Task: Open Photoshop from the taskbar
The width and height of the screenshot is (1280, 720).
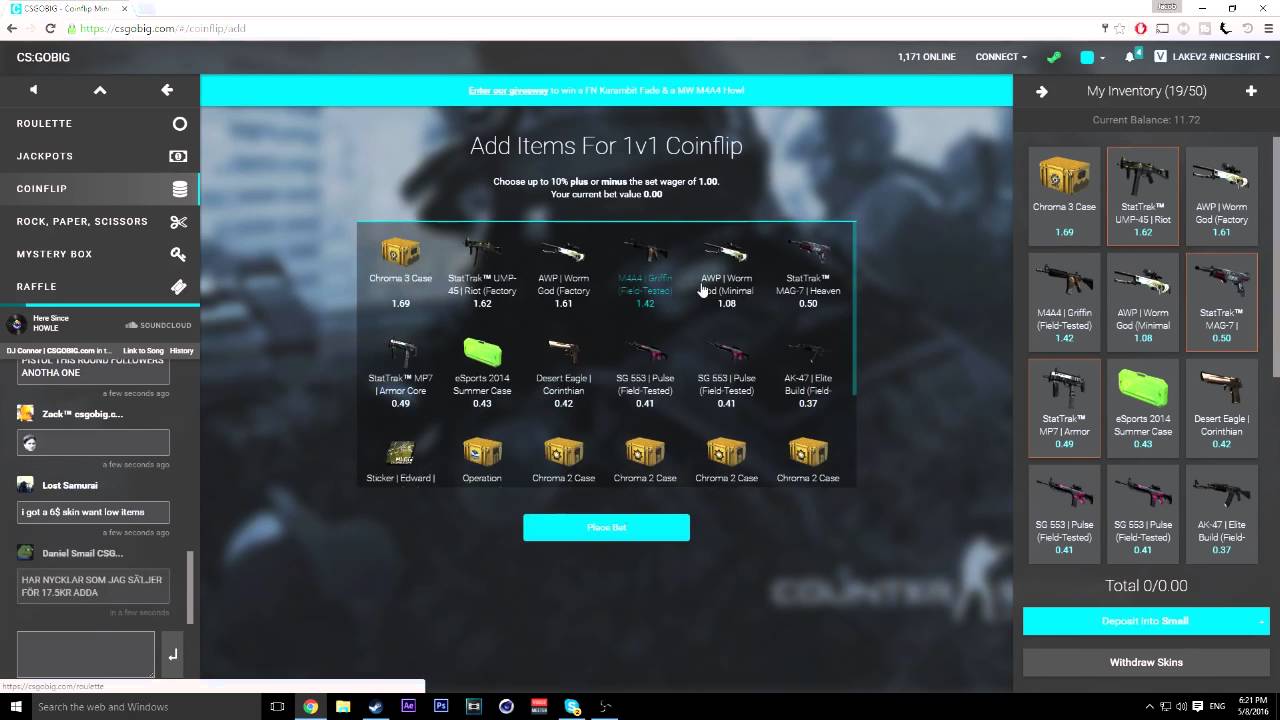Action: tap(441, 706)
